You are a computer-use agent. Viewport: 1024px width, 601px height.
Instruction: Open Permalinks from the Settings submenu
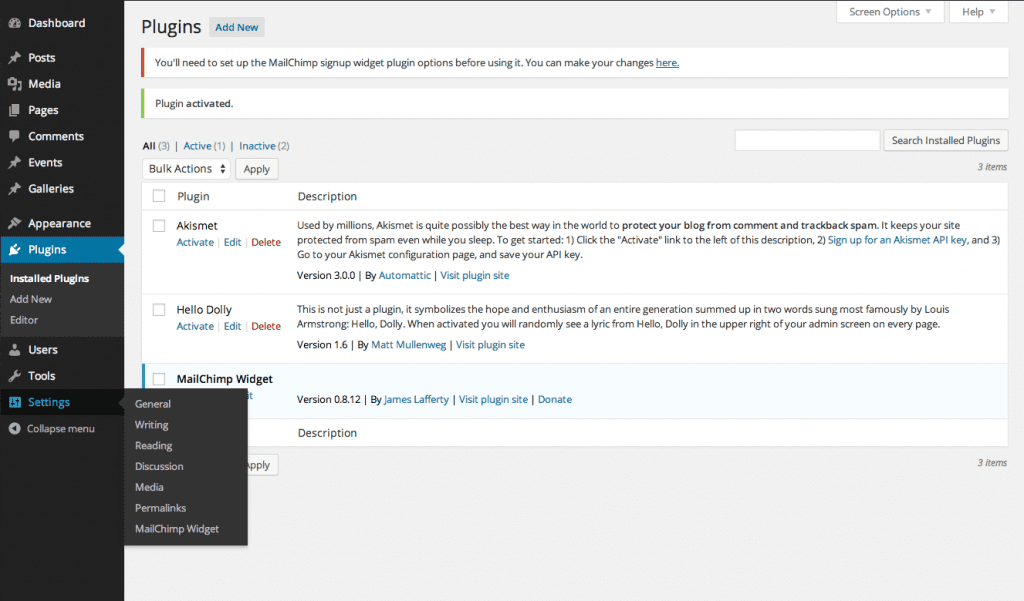click(160, 507)
